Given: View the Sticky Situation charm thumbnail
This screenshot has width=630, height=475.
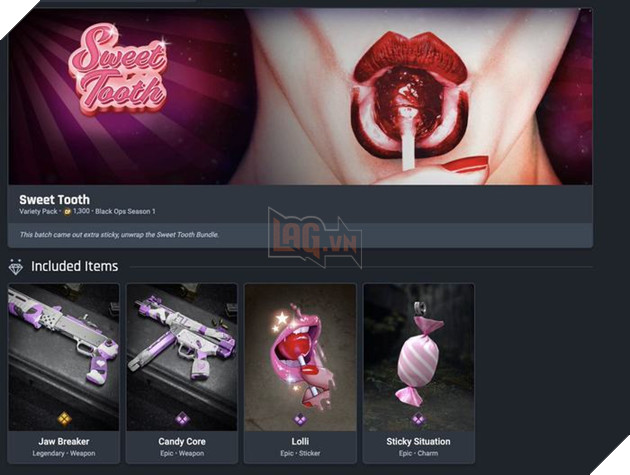Looking at the screenshot, I should tap(418, 357).
